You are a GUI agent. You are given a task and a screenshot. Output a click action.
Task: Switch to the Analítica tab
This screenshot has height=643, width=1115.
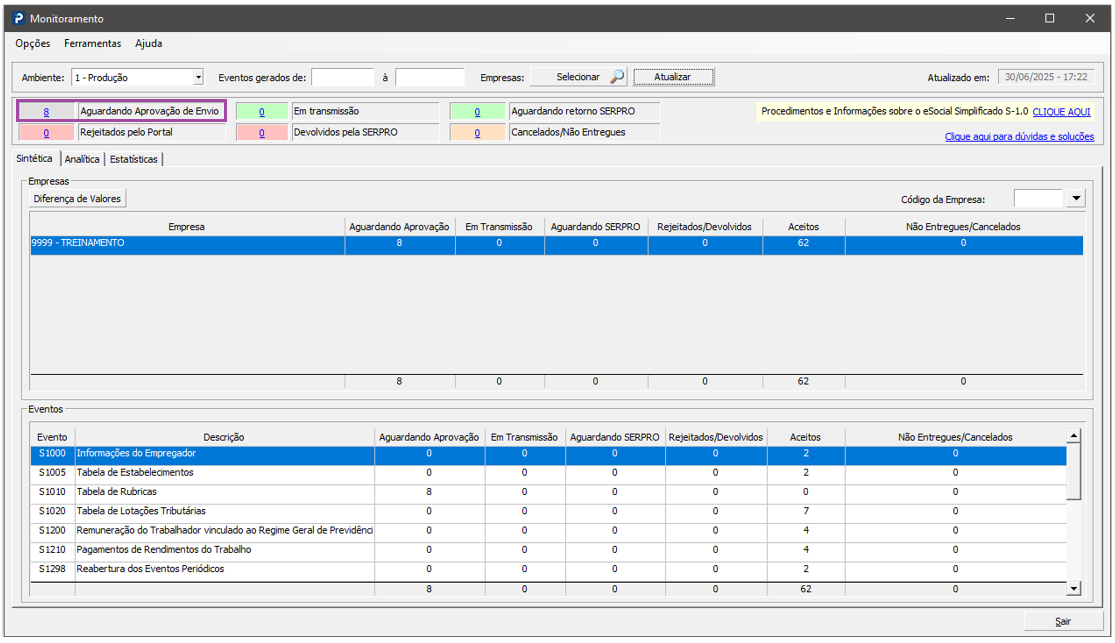coord(82,159)
